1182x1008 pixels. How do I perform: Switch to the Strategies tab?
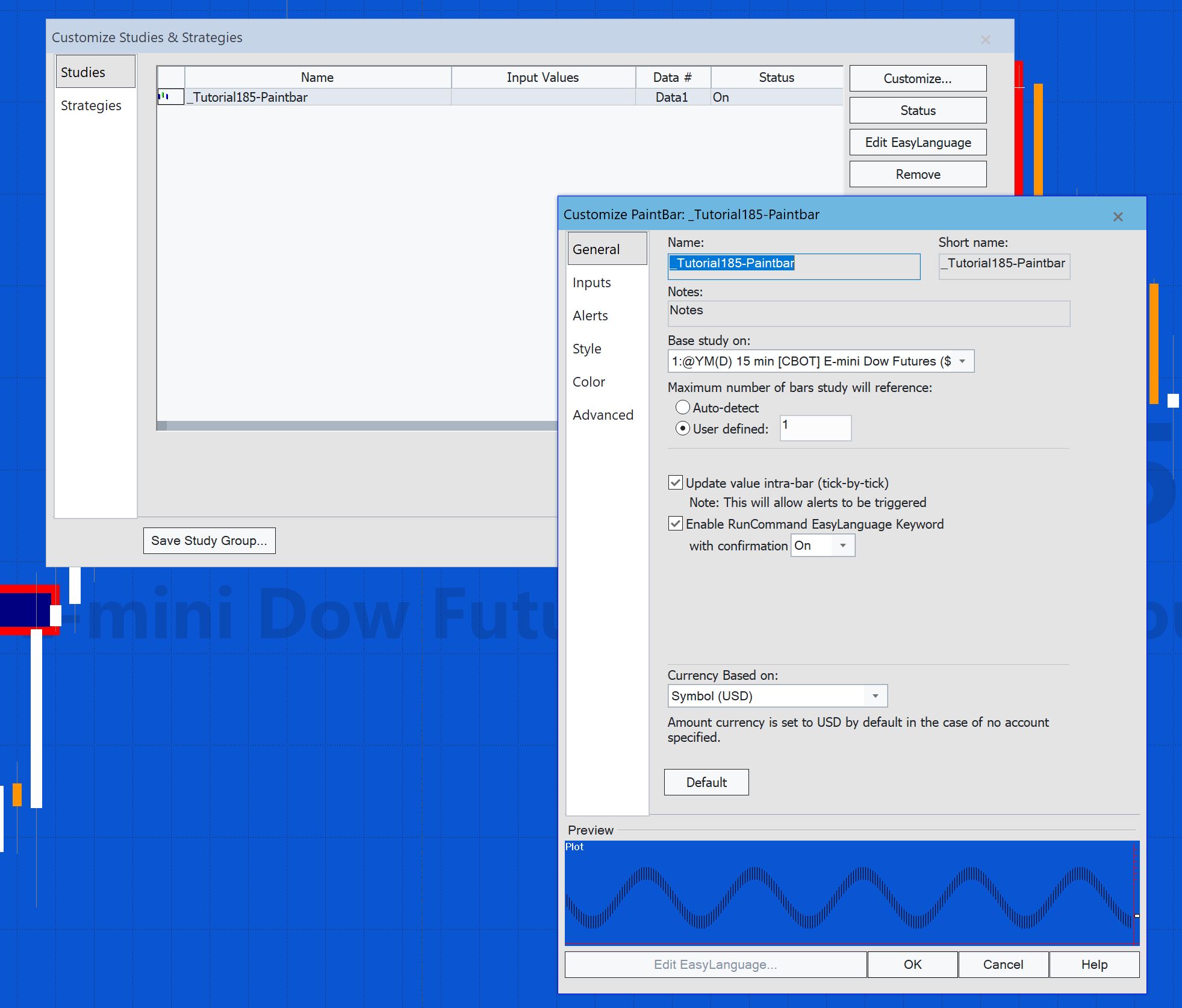[91, 105]
